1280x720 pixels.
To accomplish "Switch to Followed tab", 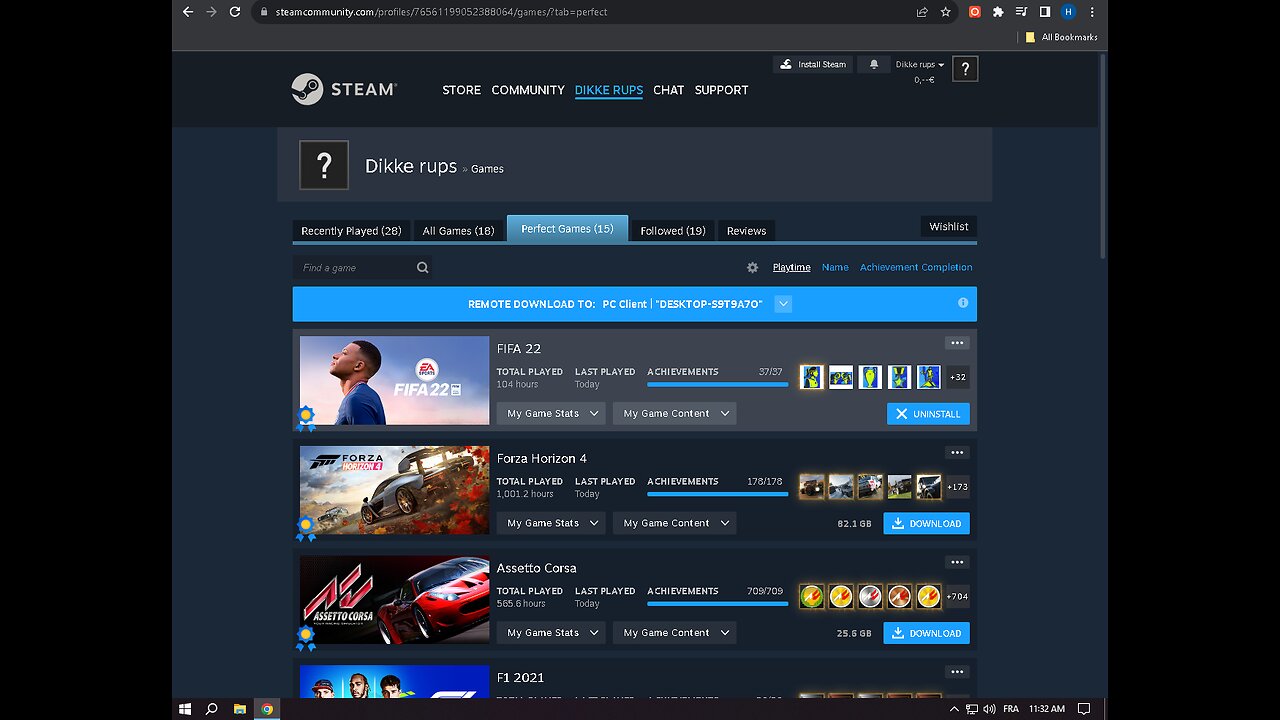I will coord(673,230).
